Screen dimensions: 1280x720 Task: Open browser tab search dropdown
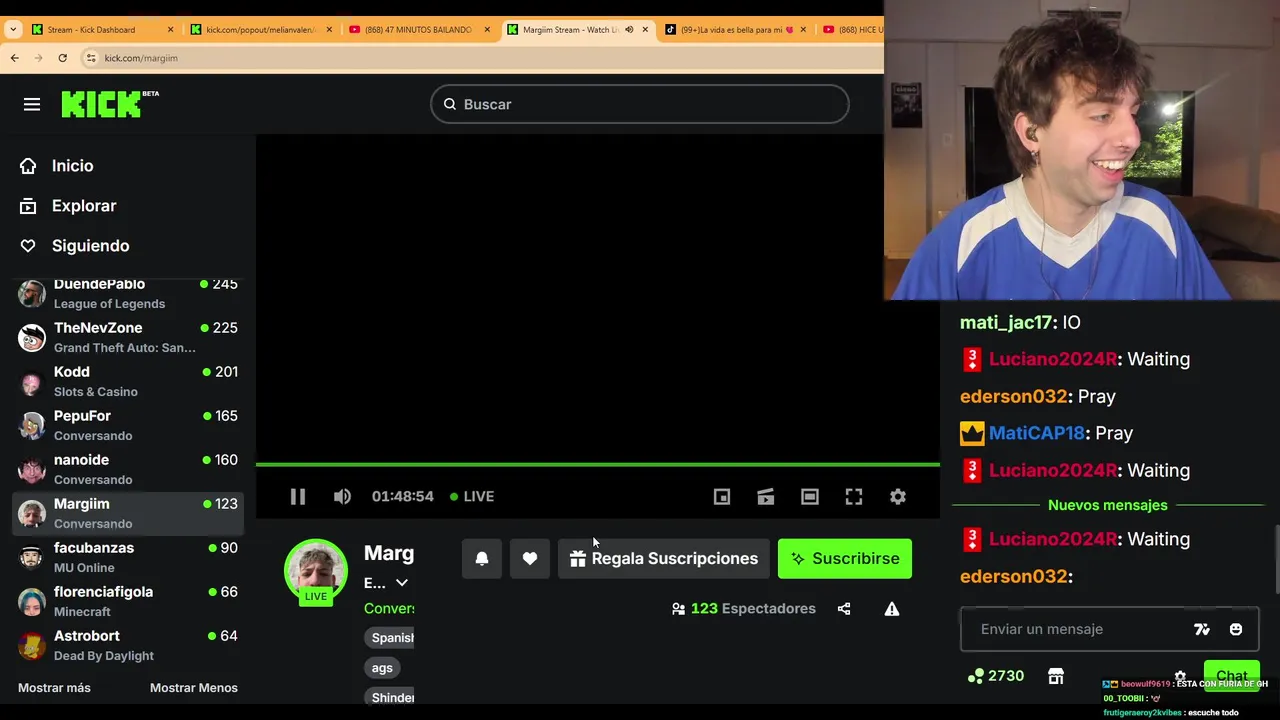click(13, 30)
